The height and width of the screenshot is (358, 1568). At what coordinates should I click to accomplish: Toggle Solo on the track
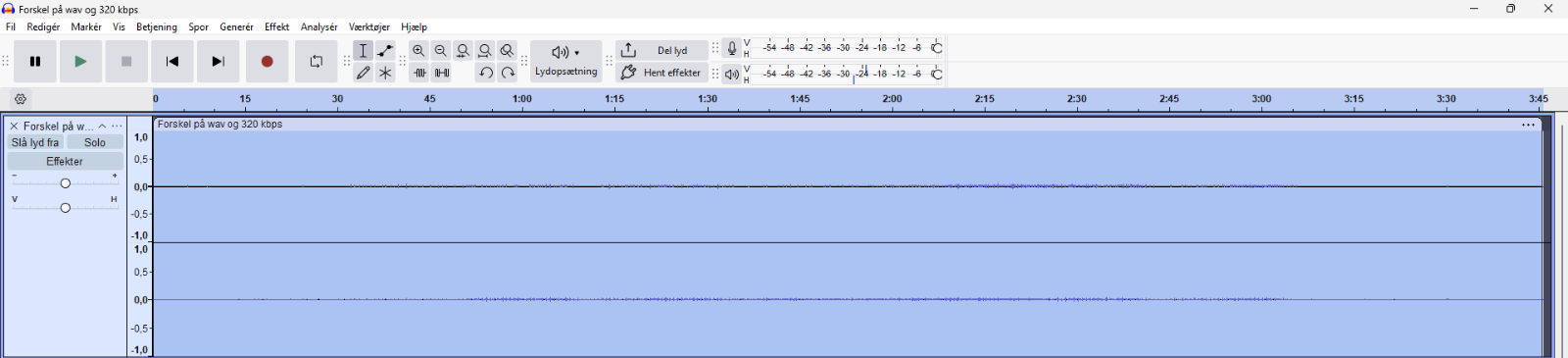[x=95, y=143]
